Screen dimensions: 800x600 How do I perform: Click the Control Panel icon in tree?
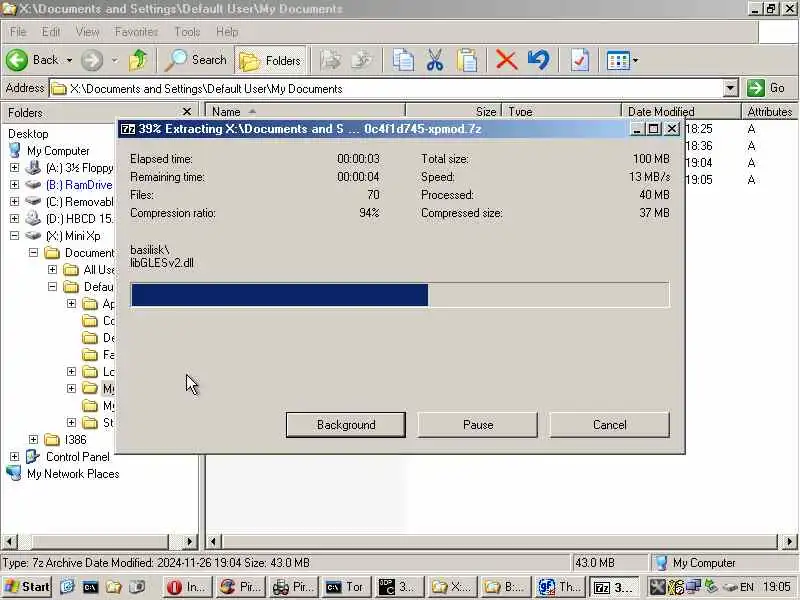33,457
